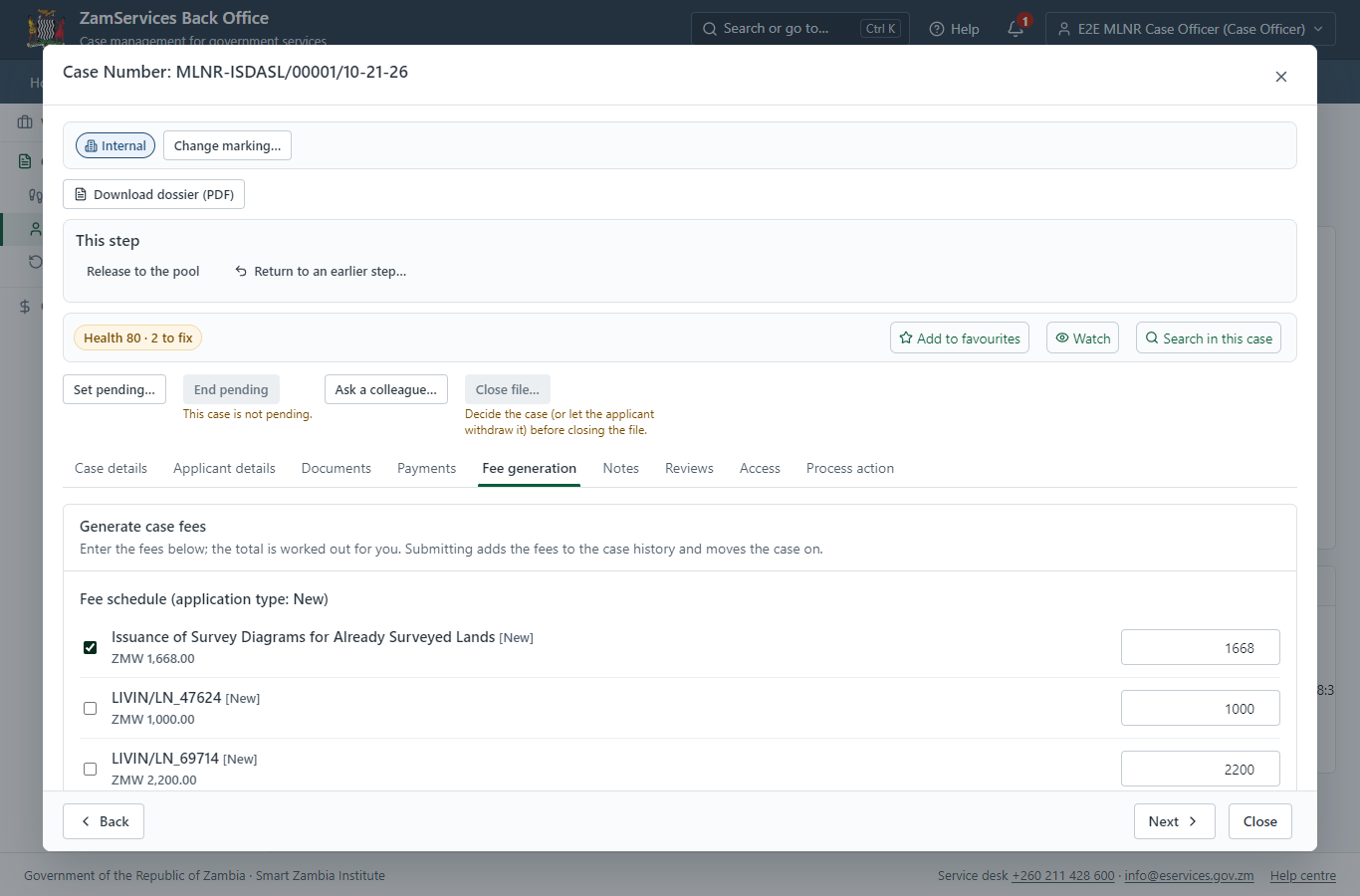Open the Help centre link in the footer
Viewport: 1360px width, 896px height.
tap(1303, 876)
